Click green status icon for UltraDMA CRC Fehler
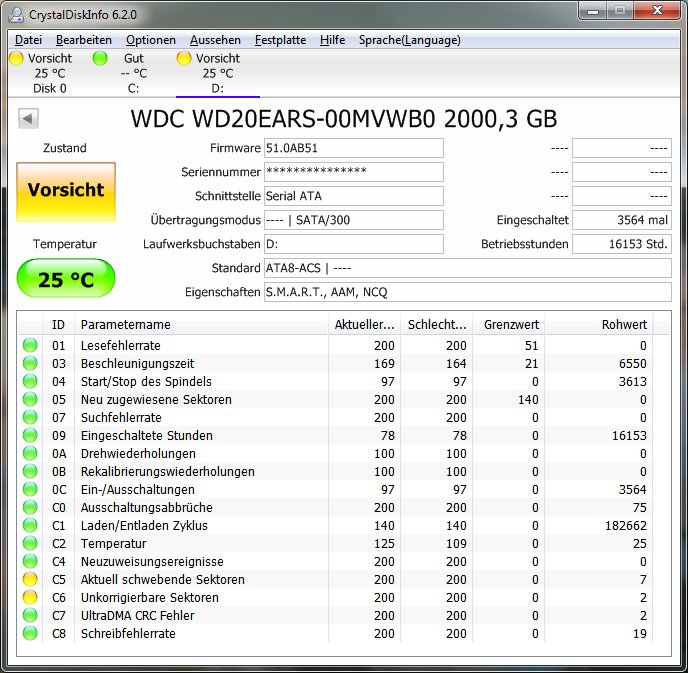Image resolution: width=688 pixels, height=673 pixels. click(x=30, y=615)
